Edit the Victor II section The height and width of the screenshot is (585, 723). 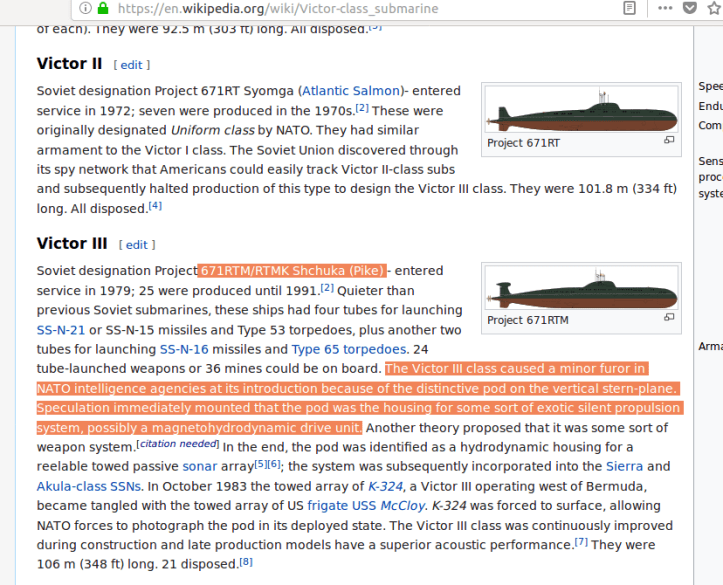point(135,65)
